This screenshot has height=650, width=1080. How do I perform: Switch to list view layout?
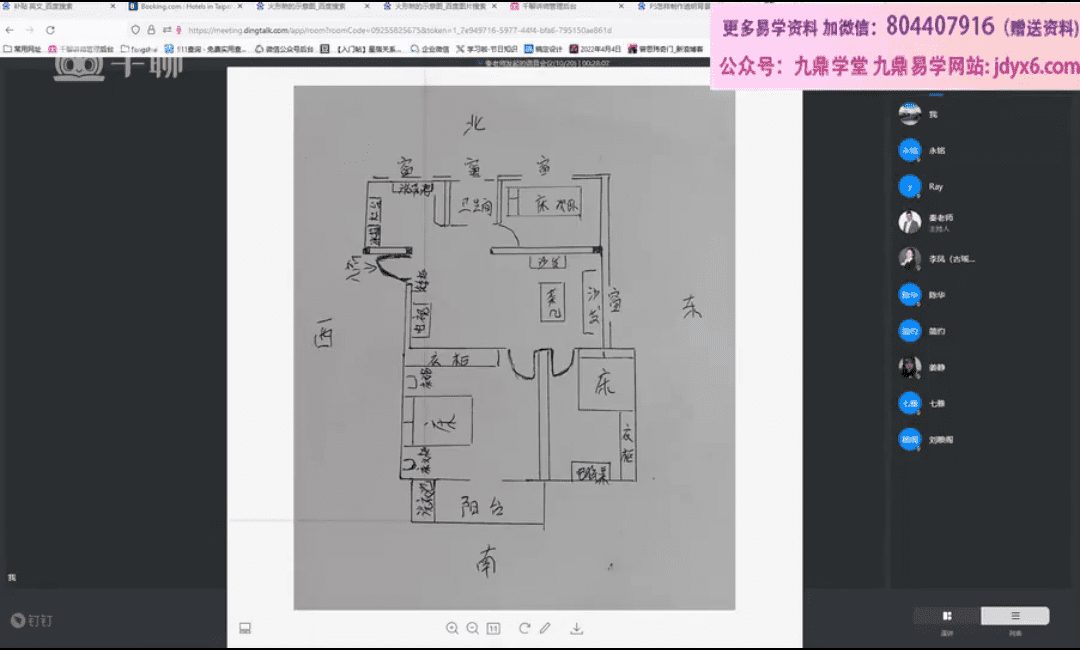click(1015, 616)
